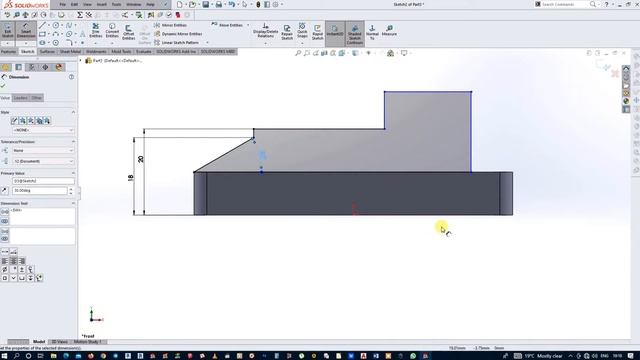The image size is (640, 360).
Task: Open Display/Delete Relations
Action: (x=265, y=31)
